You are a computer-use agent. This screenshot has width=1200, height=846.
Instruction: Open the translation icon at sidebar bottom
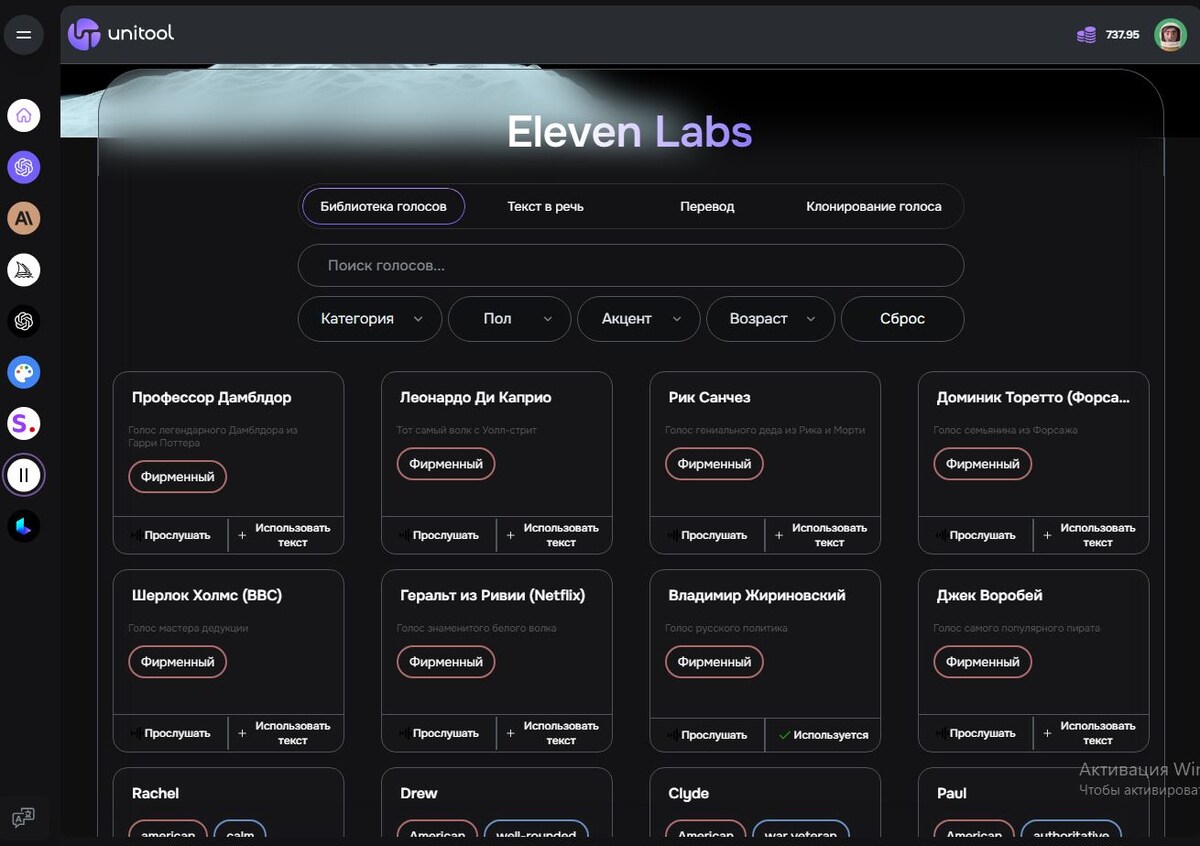(x=23, y=816)
